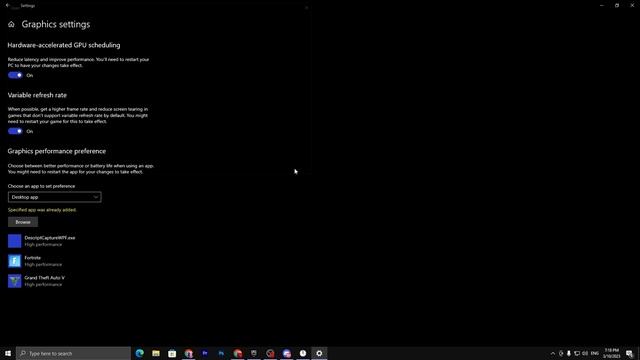The image size is (640, 360).
Task: Click the back arrow in Settings title bar
Action: click(x=7, y=5)
